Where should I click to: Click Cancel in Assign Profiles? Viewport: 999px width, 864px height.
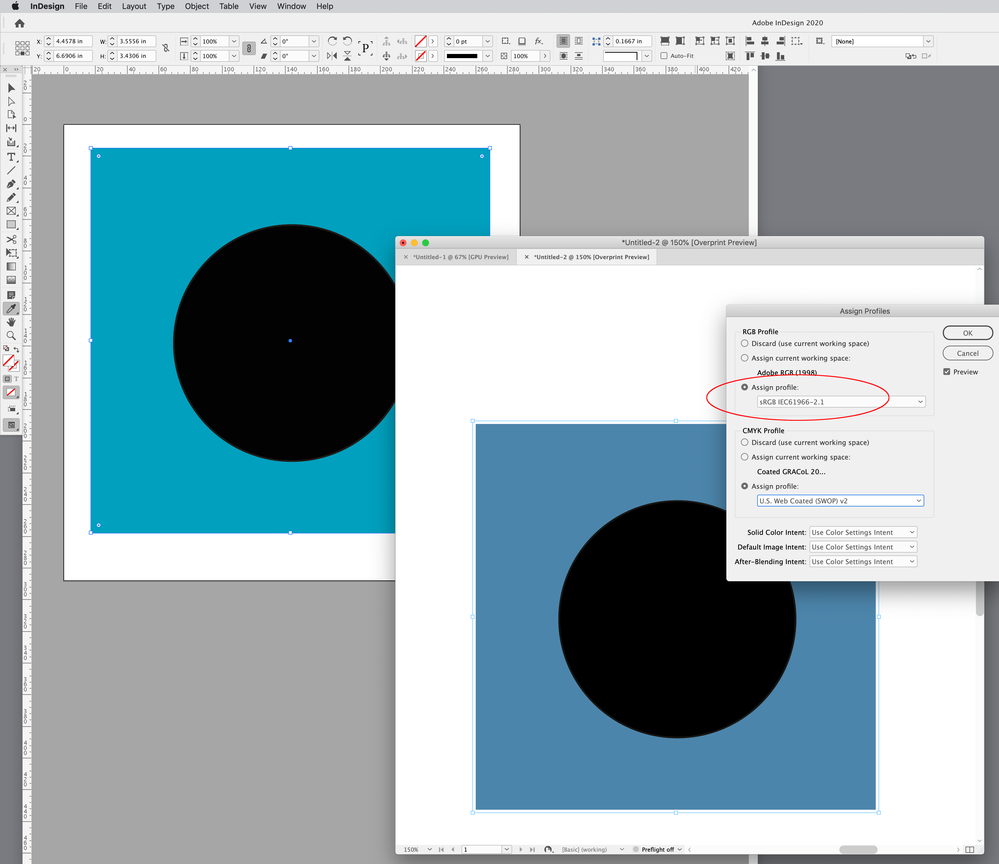967,354
